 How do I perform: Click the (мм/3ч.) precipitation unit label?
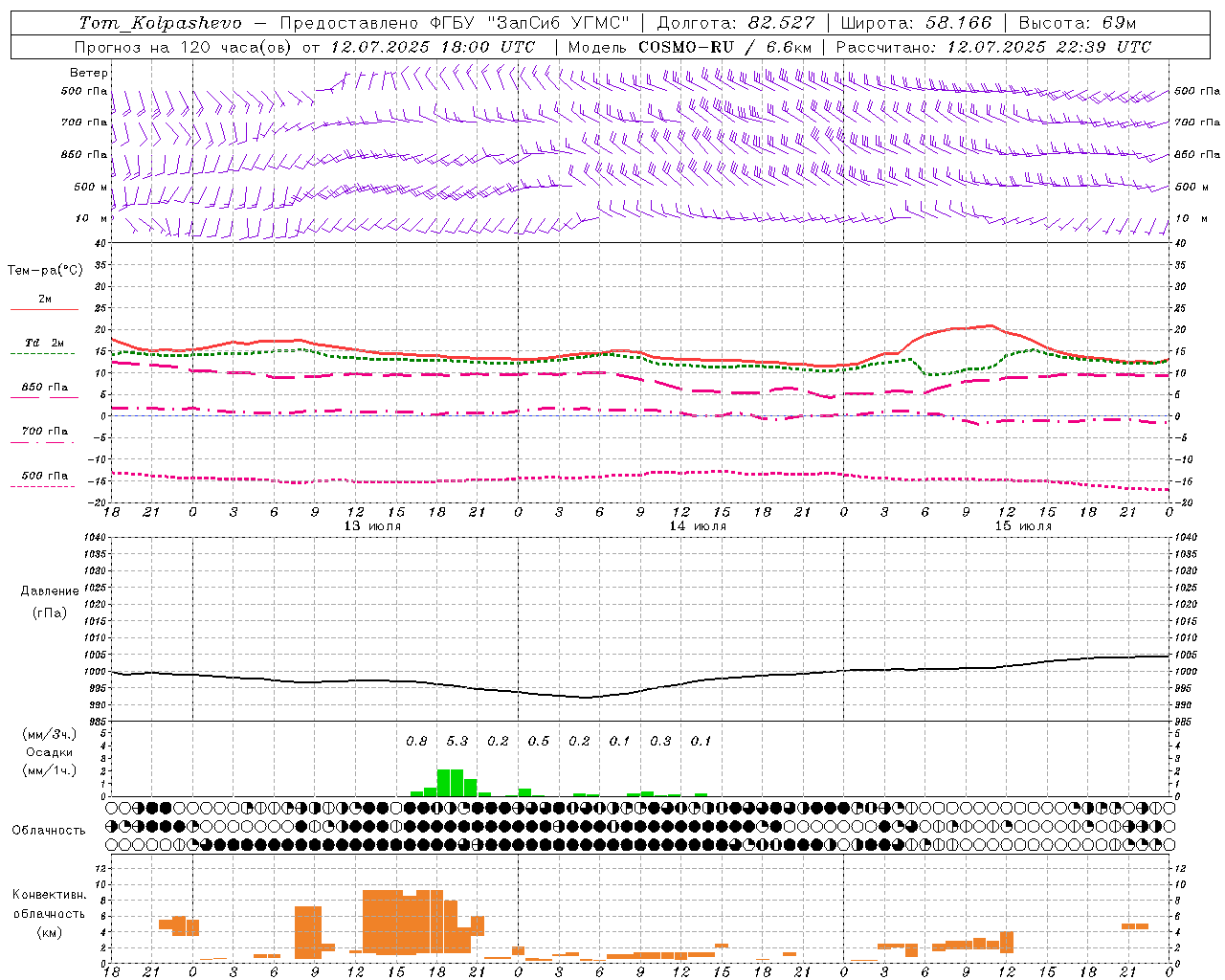(x=50, y=734)
